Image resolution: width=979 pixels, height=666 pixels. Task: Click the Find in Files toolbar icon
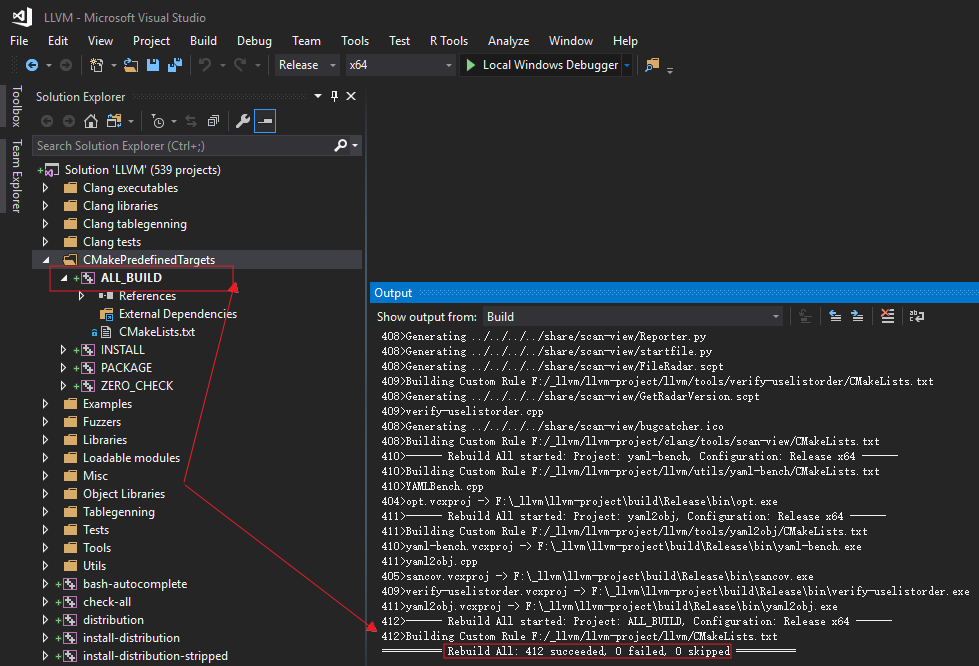pos(652,65)
